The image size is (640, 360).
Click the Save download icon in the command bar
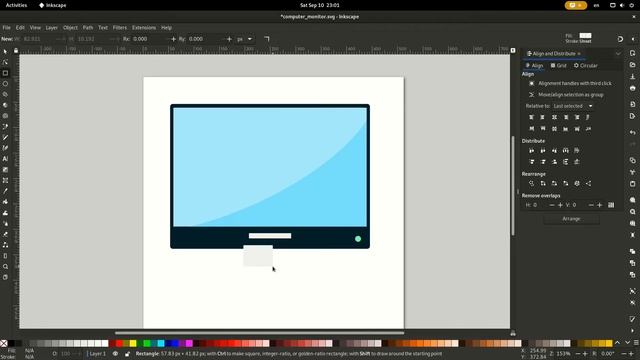pos(633,76)
